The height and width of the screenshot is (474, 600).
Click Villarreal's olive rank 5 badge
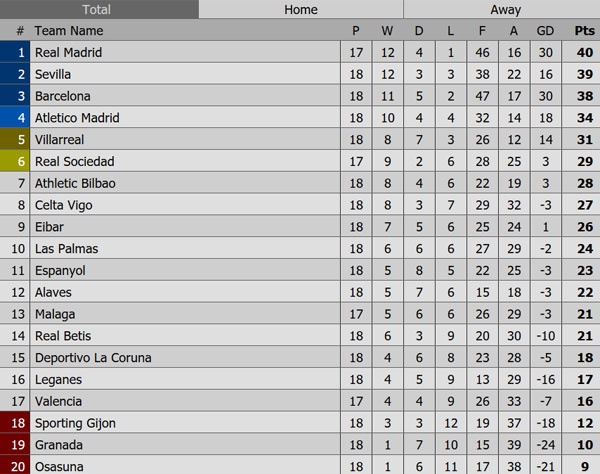pyautogui.click(x=15, y=140)
